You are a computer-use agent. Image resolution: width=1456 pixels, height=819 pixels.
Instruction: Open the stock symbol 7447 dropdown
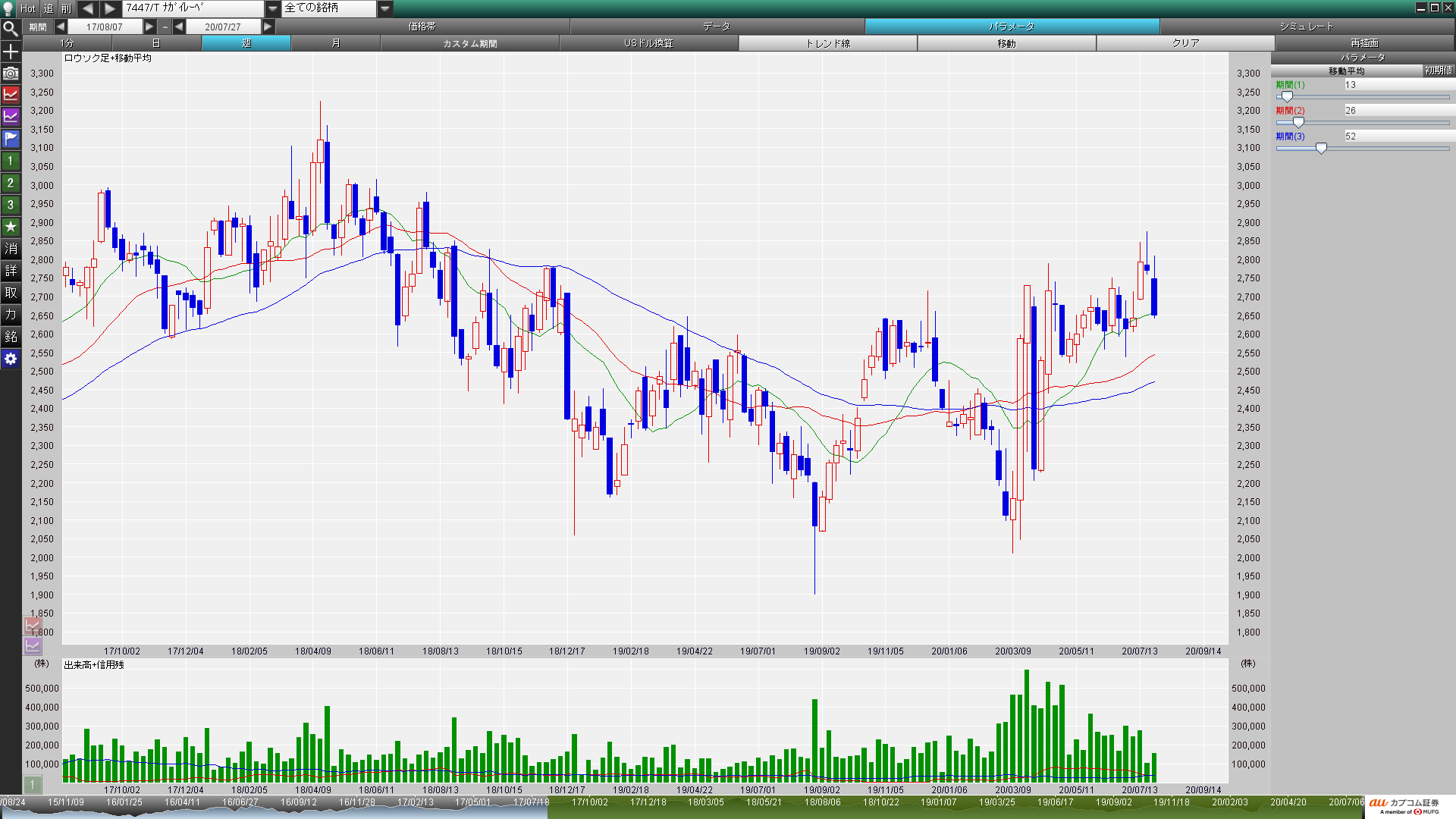click(x=272, y=8)
